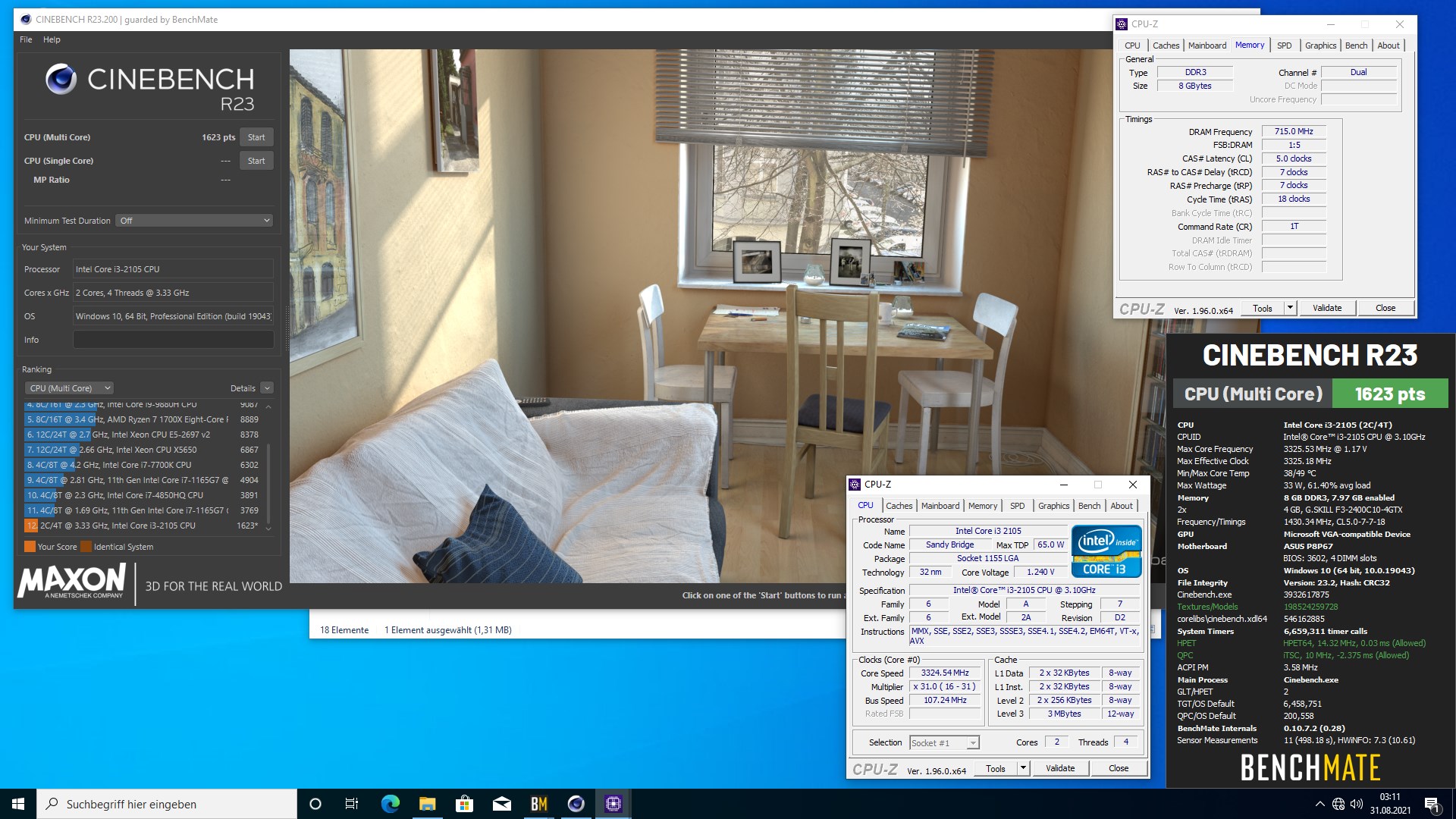Start the CPU Single Core test
Image resolution: width=1456 pixels, height=819 pixels.
coord(256,161)
